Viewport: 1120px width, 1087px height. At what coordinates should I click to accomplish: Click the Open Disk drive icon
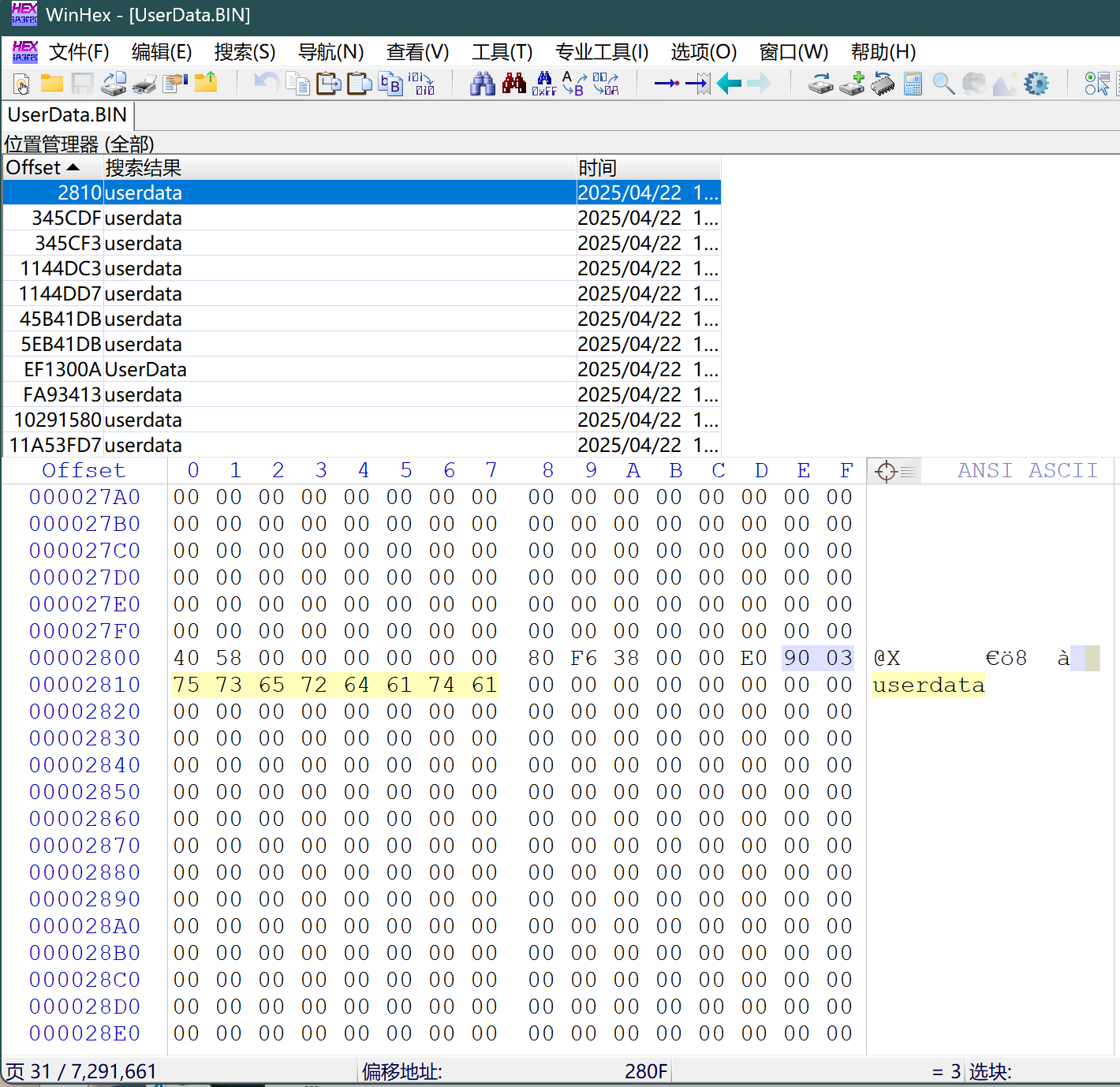(x=821, y=84)
